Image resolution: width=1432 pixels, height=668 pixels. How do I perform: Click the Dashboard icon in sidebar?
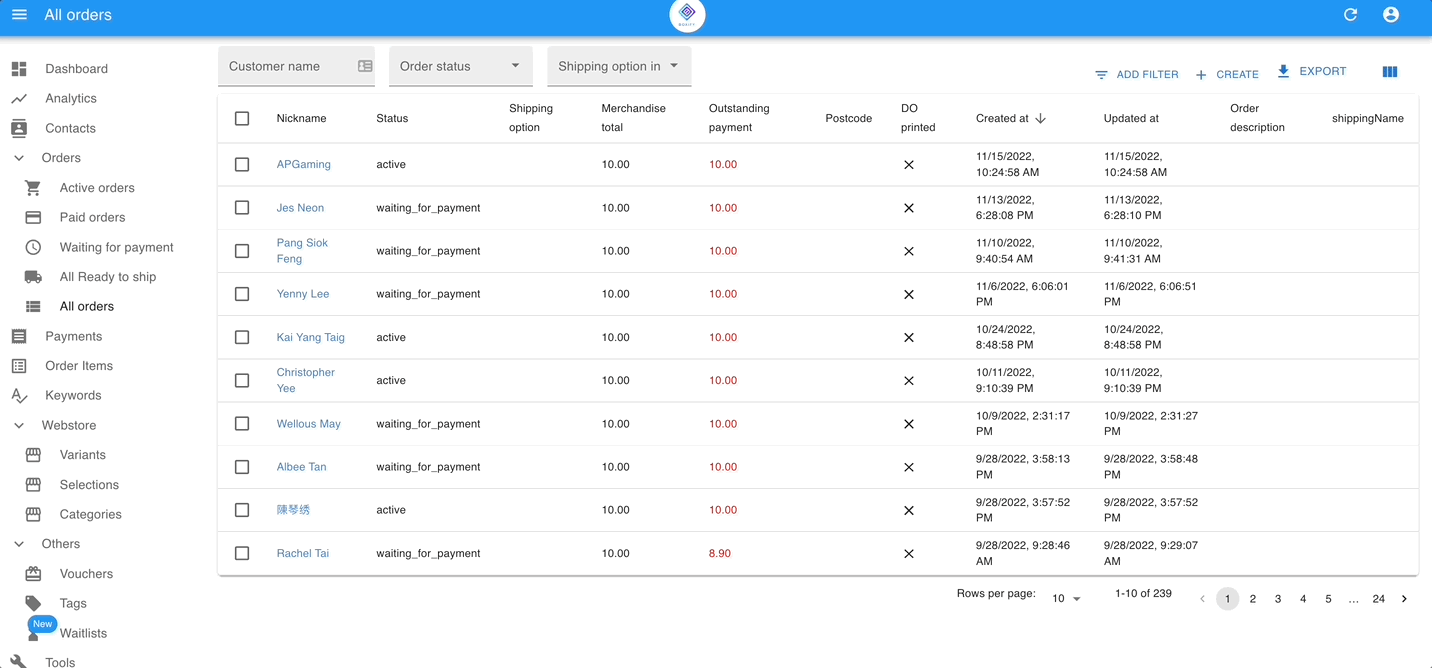coord(19,69)
